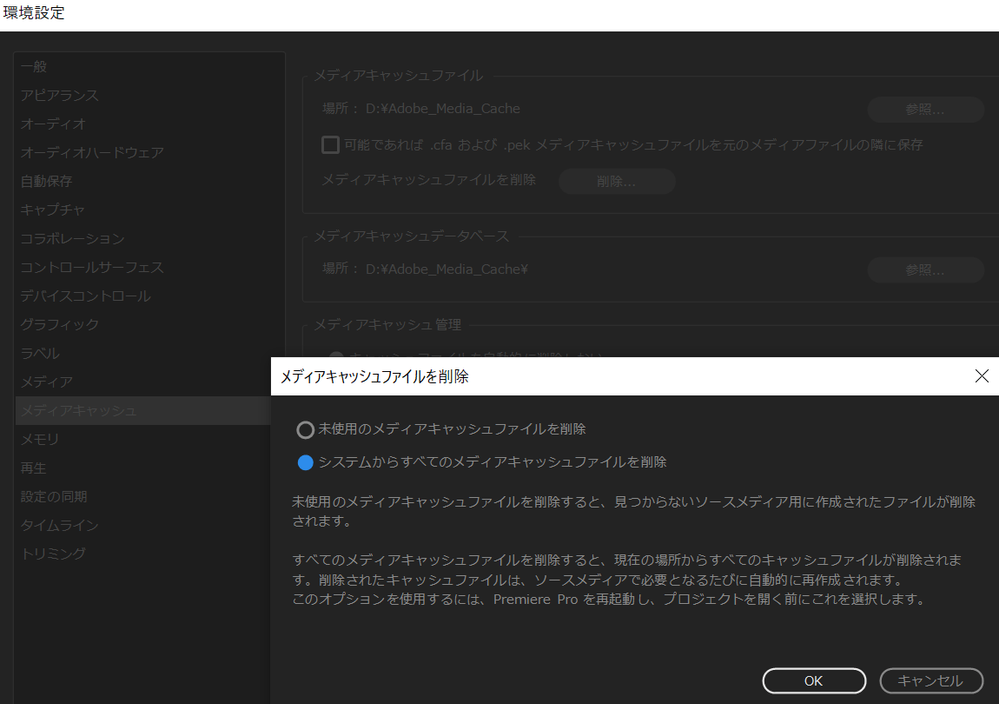This screenshot has height=704, width=999.
Task: Select システムからすべてのメディアキャッシュファイルを削除 option
Action: [x=305, y=461]
